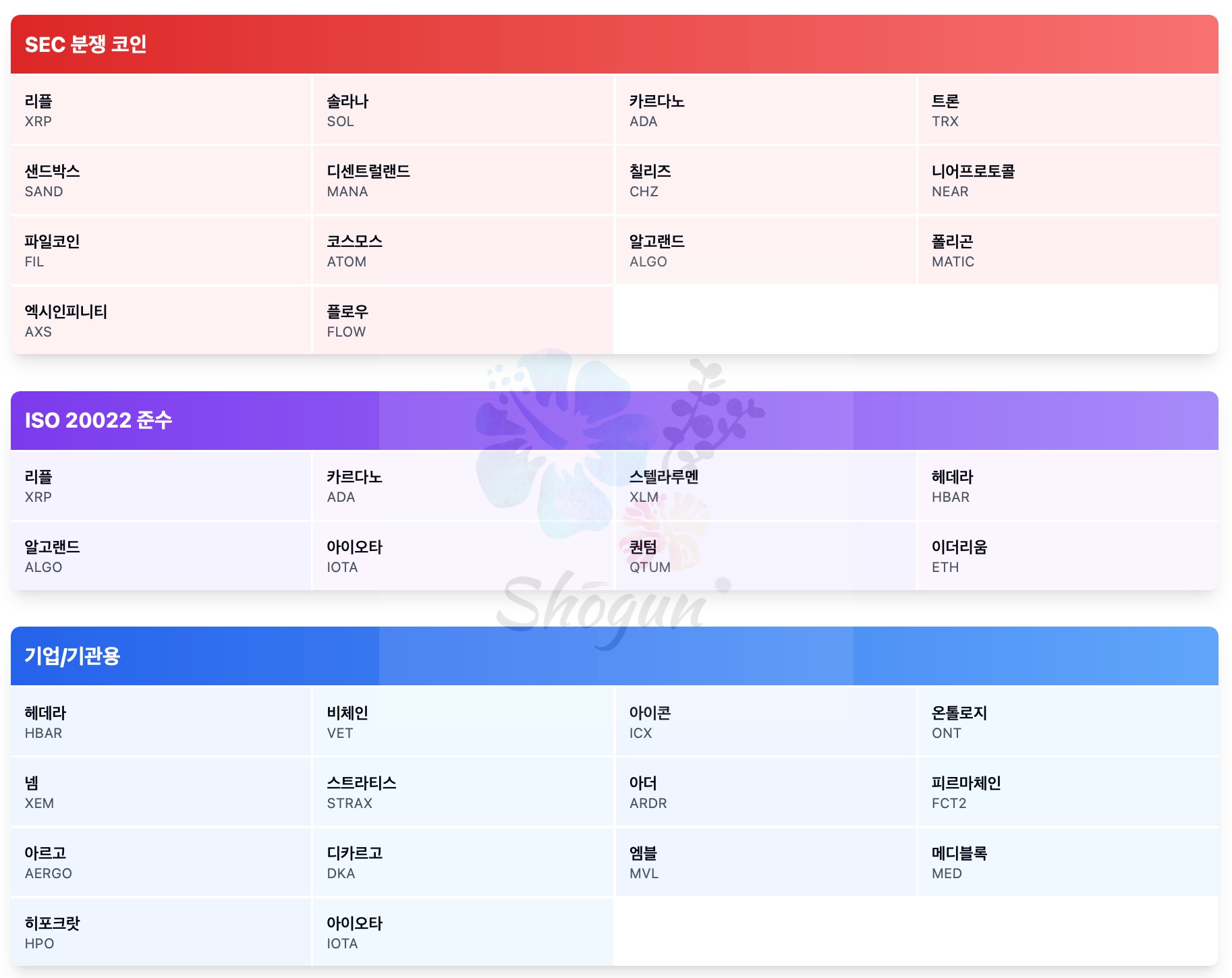Choose the 폴리곤 MATIC card
Image resolution: width=1232 pixels, height=978 pixels.
1068,250
